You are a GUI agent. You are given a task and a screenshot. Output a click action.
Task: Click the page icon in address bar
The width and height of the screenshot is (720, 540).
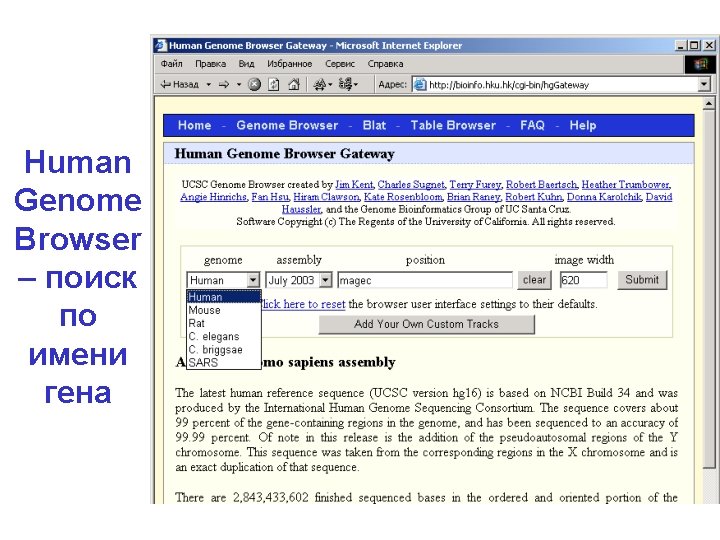[419, 84]
